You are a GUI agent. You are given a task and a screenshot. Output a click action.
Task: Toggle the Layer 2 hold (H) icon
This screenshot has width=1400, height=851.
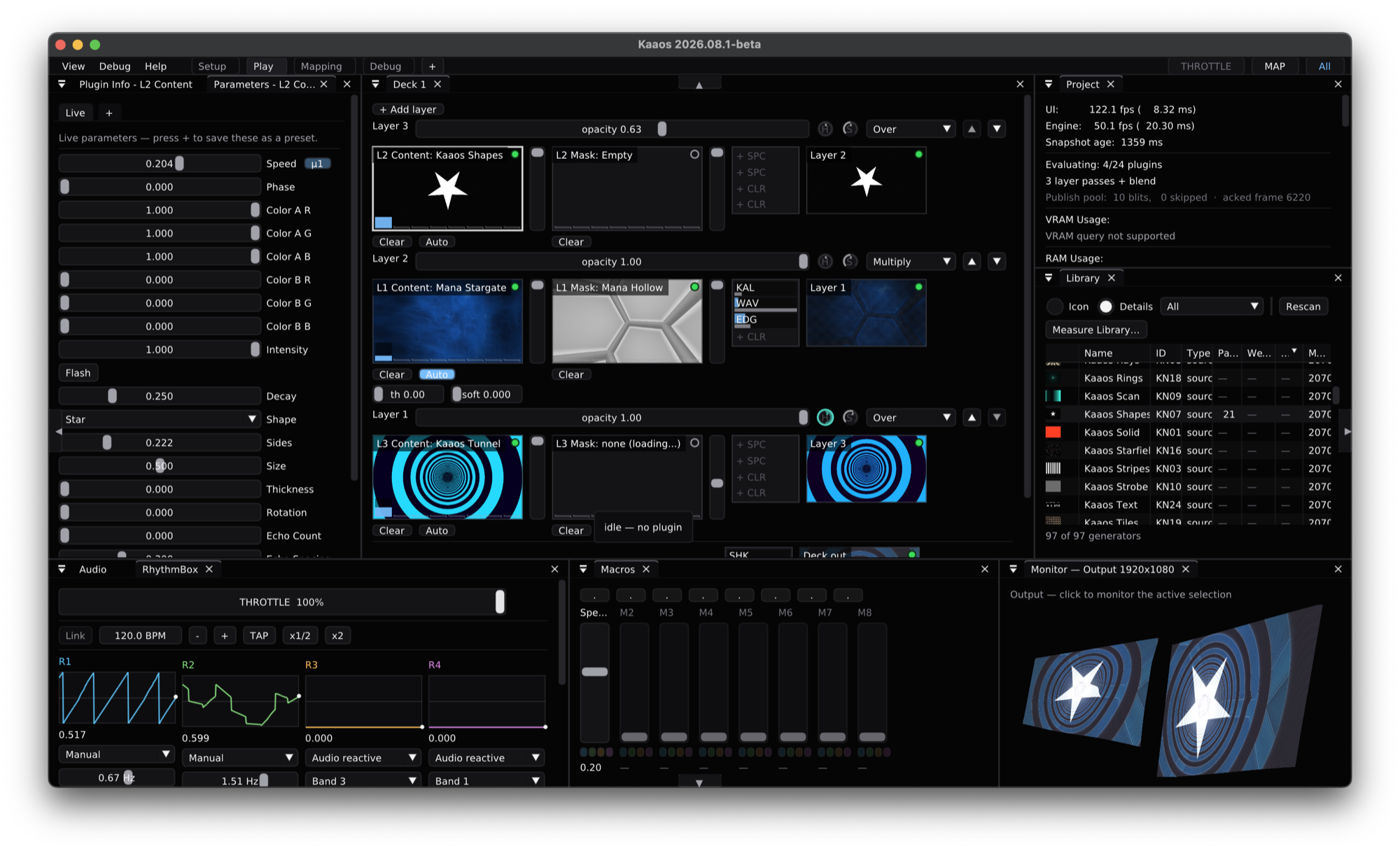[825, 261]
